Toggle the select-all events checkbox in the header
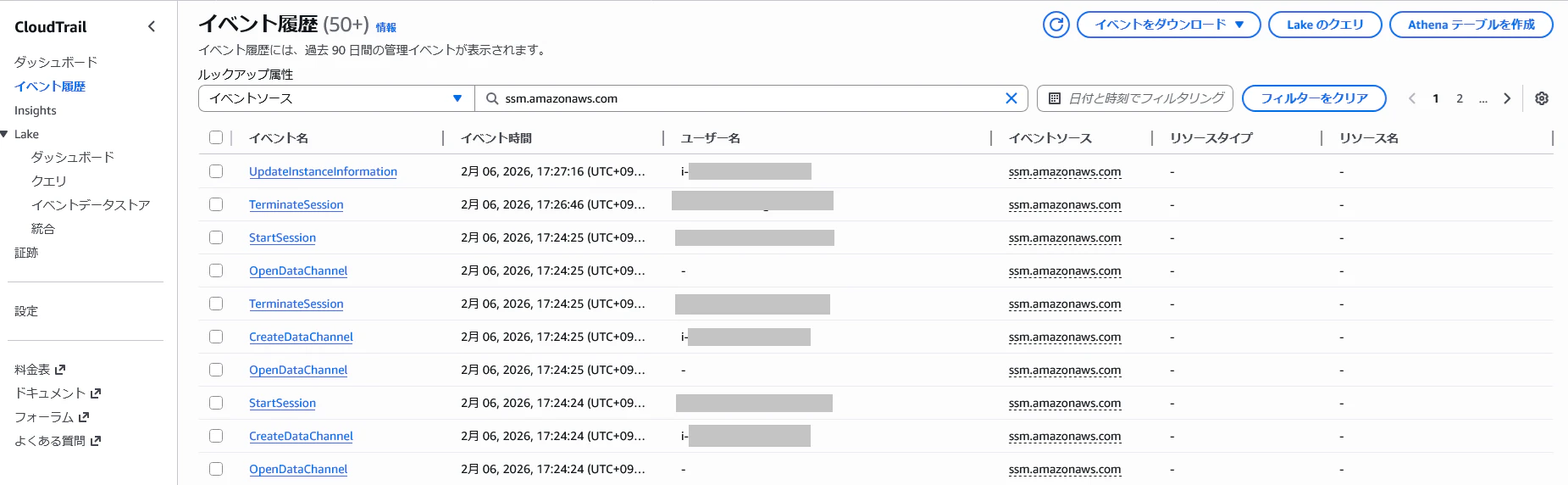Image resolution: width=1568 pixels, height=485 pixels. (x=216, y=137)
